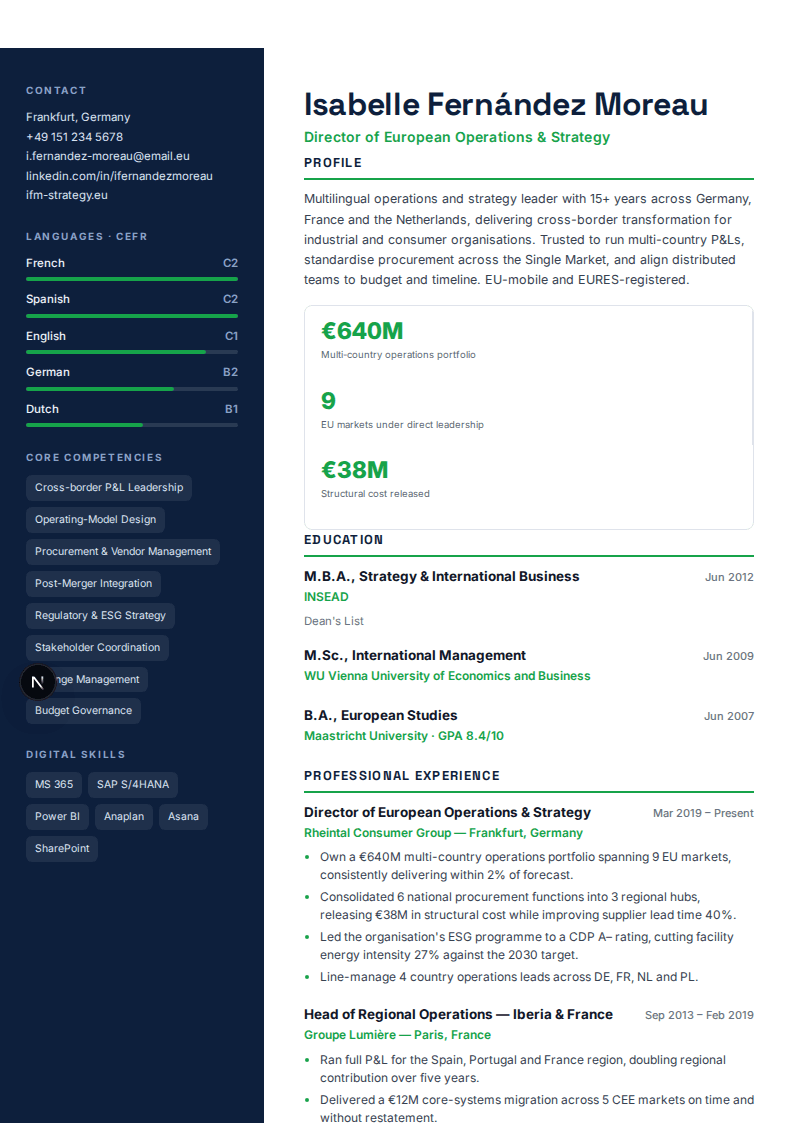This screenshot has width=794, height=1123.
Task: Click M.Sc., International Management entry
Action: click(x=415, y=655)
